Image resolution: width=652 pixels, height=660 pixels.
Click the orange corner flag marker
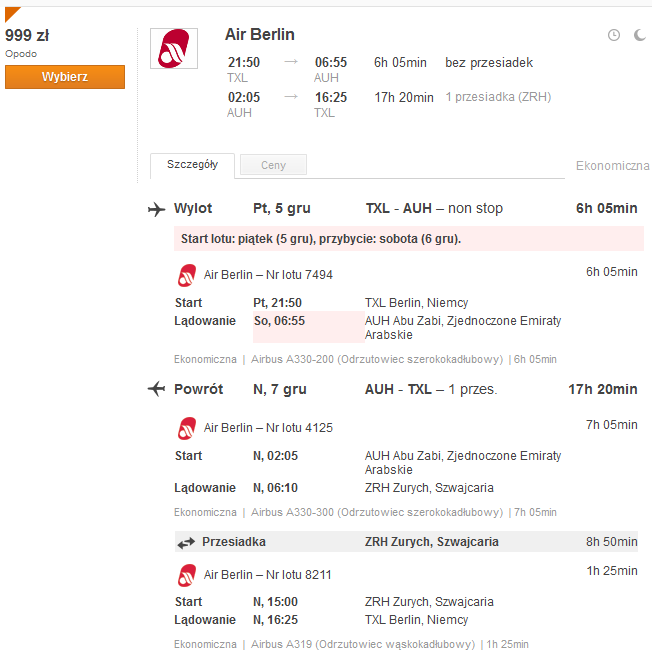[11, 13]
